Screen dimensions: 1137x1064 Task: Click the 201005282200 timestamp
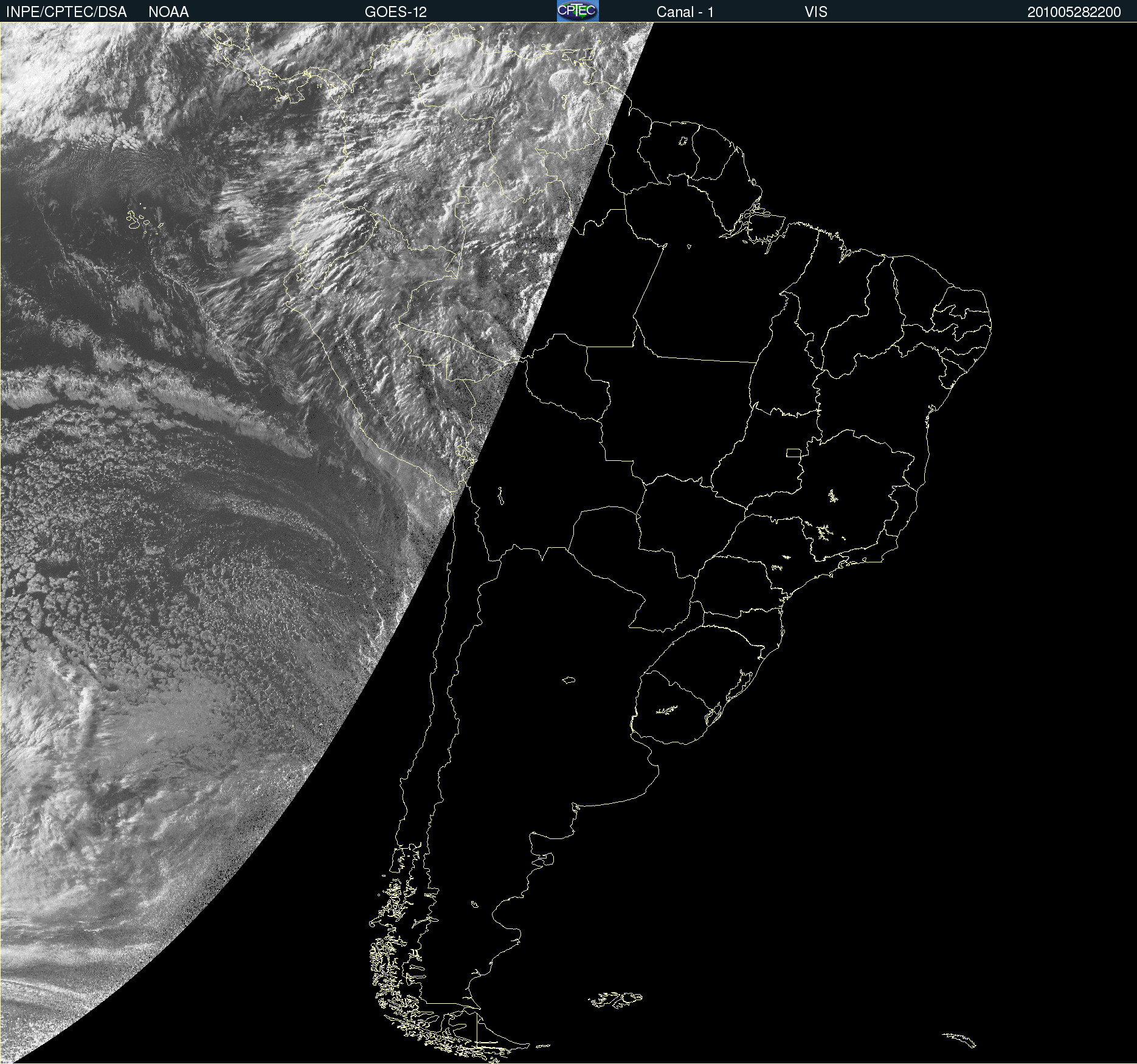coord(1074,12)
